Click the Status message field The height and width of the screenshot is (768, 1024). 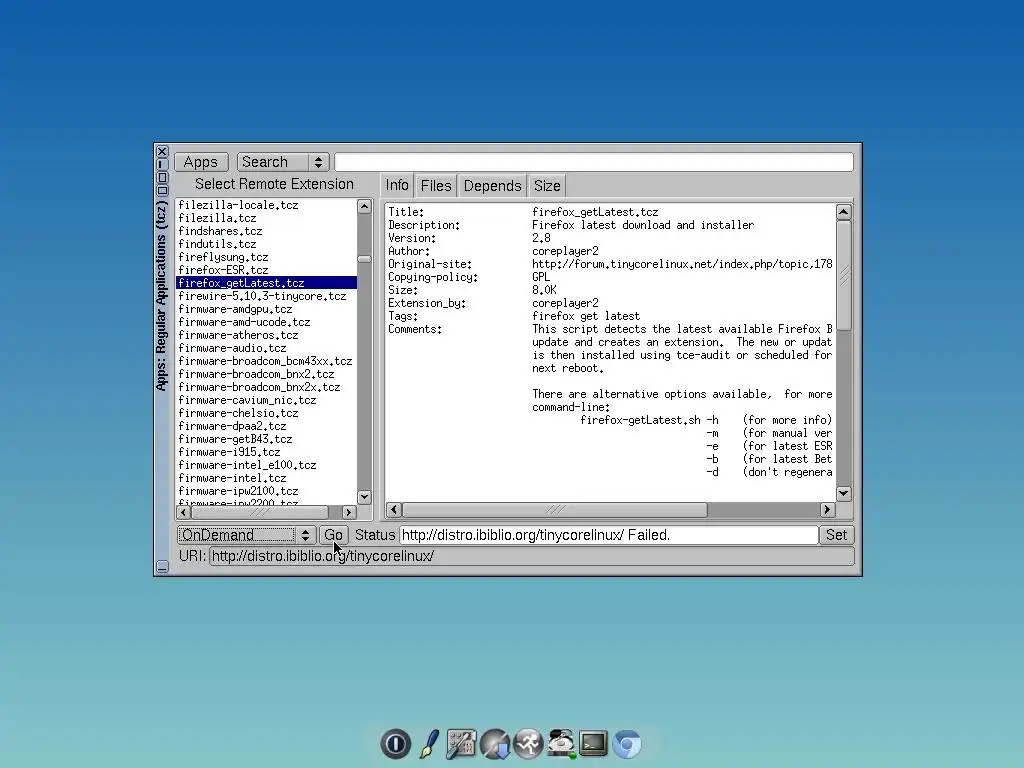tap(609, 535)
